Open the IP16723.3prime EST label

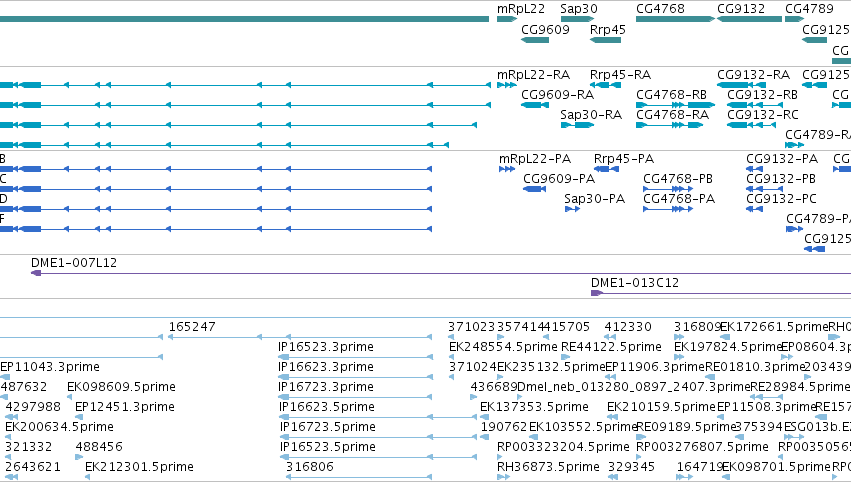click(x=326, y=387)
